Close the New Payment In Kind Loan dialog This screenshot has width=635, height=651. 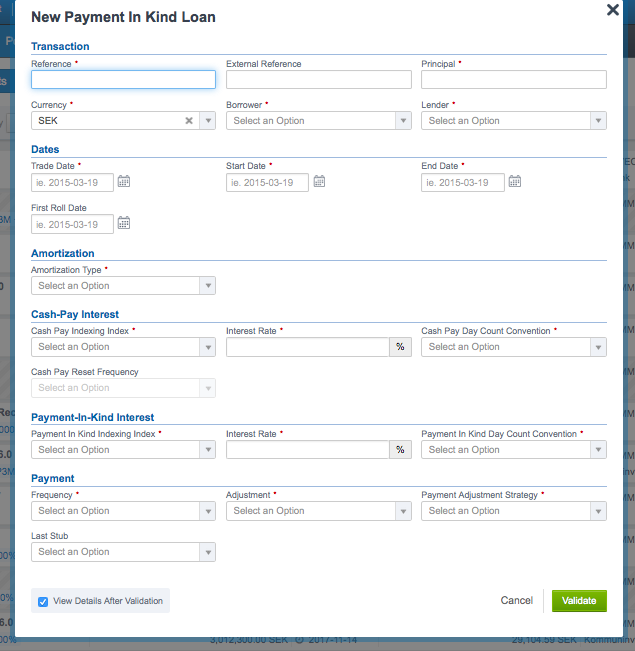[613, 10]
